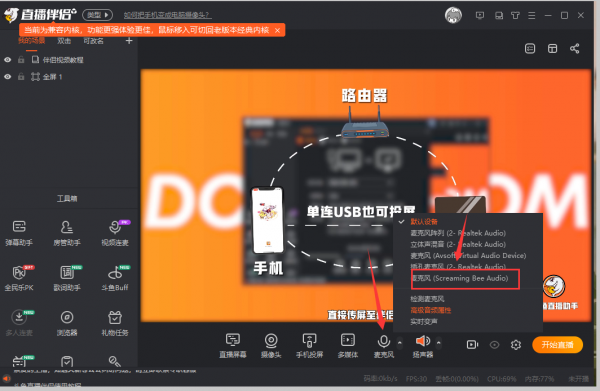
Task: Click the layout grid icon above the preview
Action: pos(552,49)
